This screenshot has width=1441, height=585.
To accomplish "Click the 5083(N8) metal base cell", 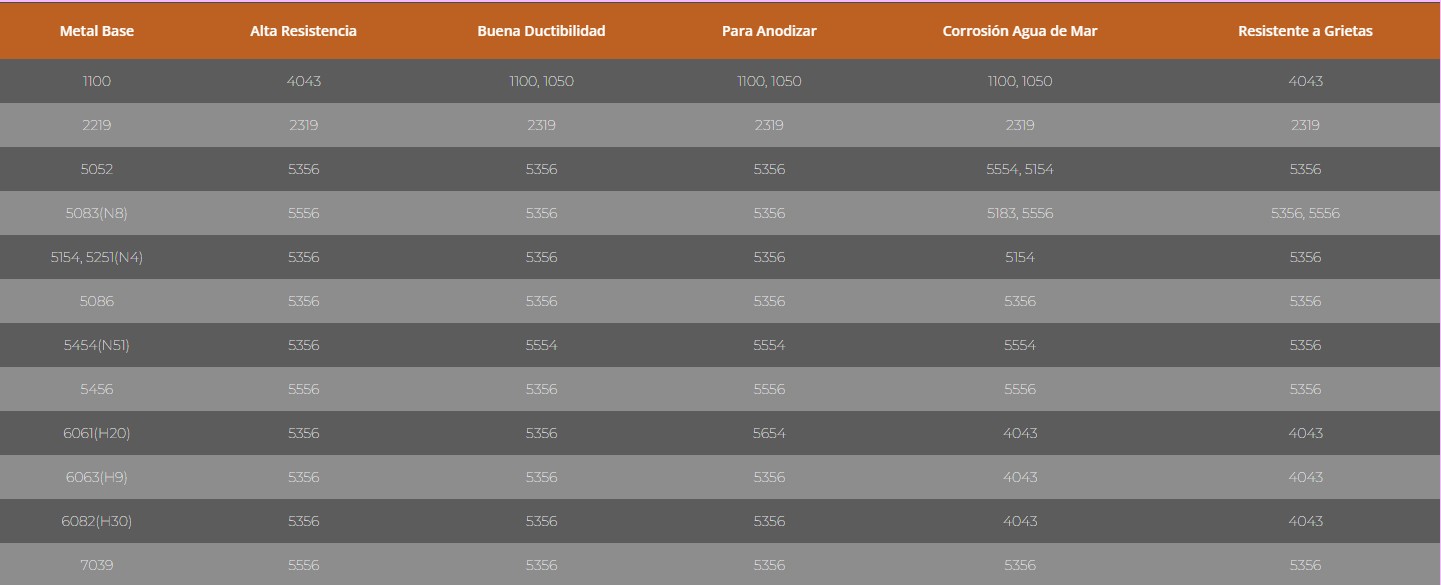I will (97, 213).
